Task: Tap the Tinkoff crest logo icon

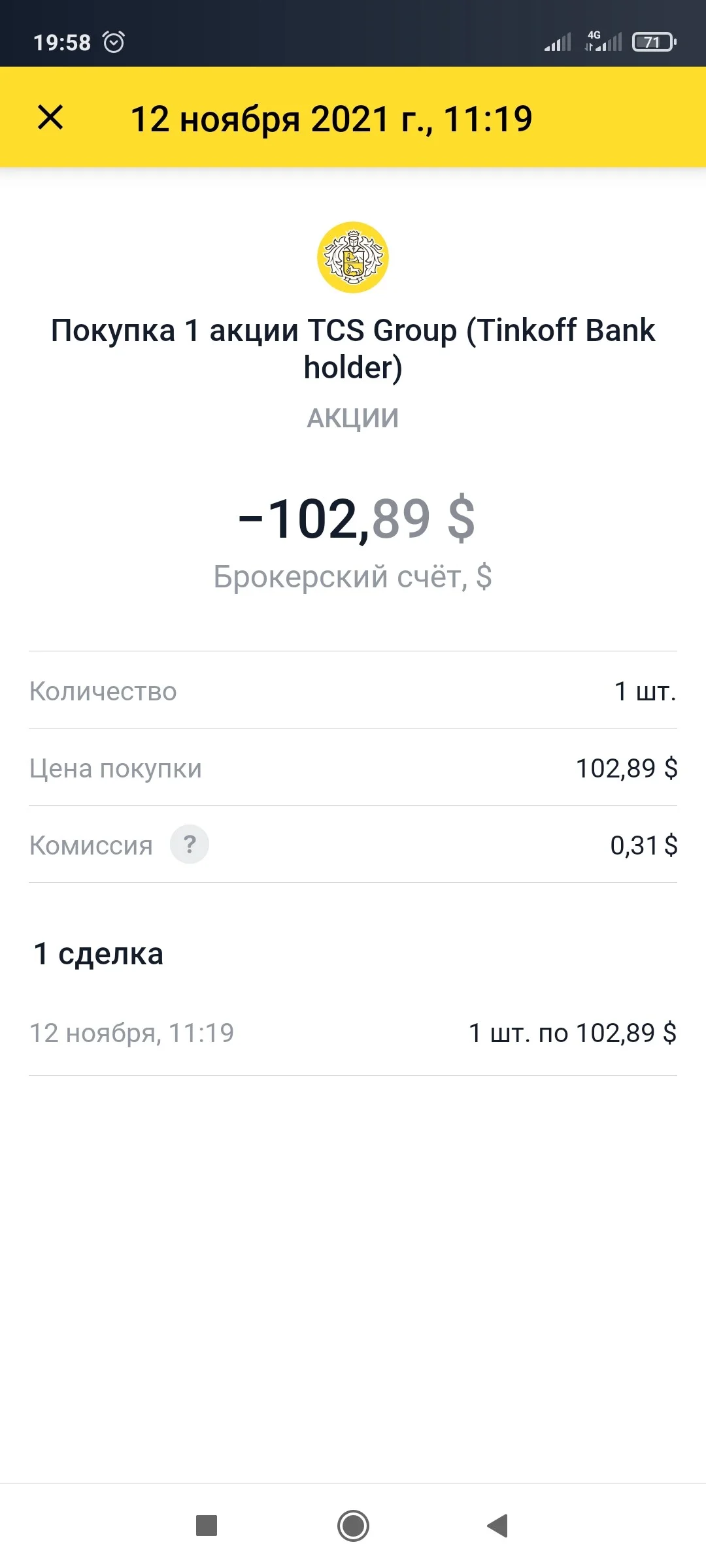Action: pyautogui.click(x=353, y=257)
